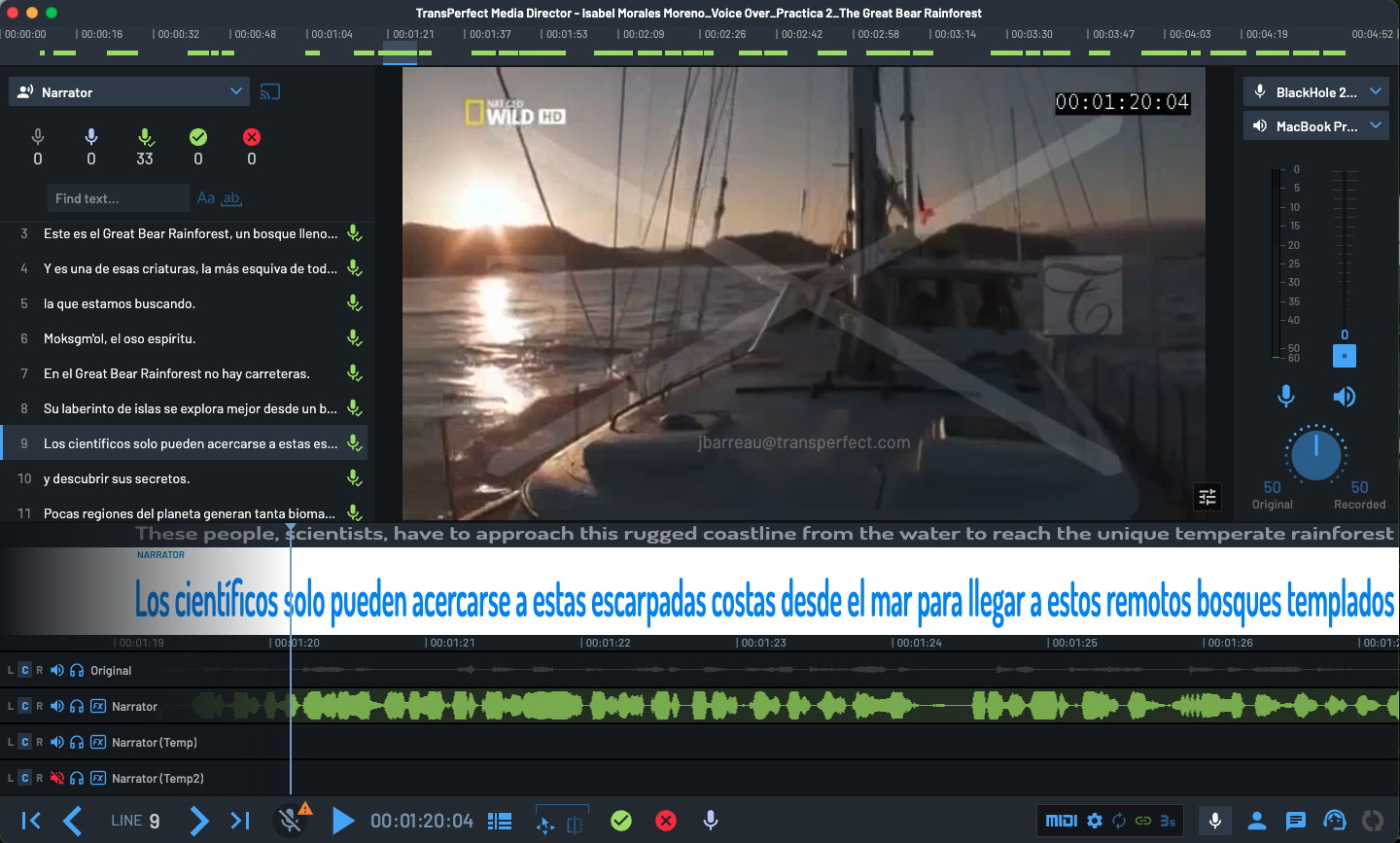Image resolution: width=1400 pixels, height=843 pixels.
Task: Toggle the microphone monitor icon in mixer
Action: (1286, 396)
